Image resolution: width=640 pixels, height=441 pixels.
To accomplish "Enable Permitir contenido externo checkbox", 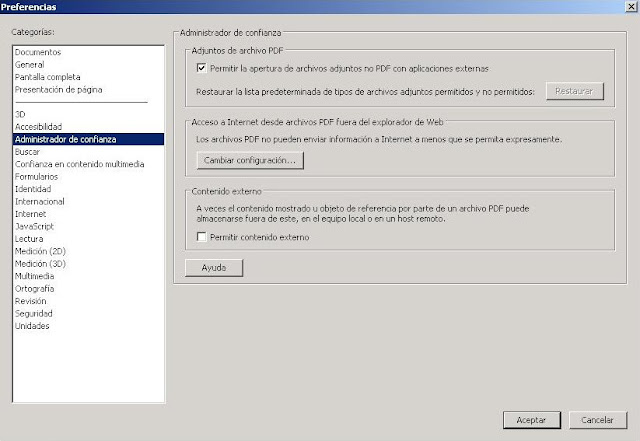I will coord(201,237).
